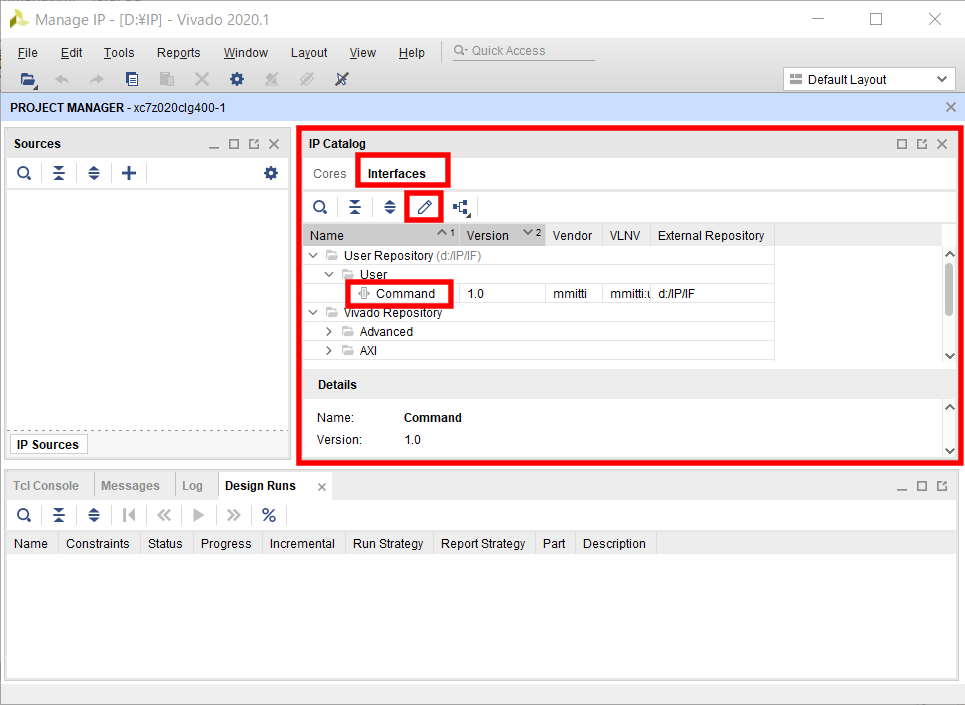
Task: Collapse the User folder node
Action: pos(329,274)
